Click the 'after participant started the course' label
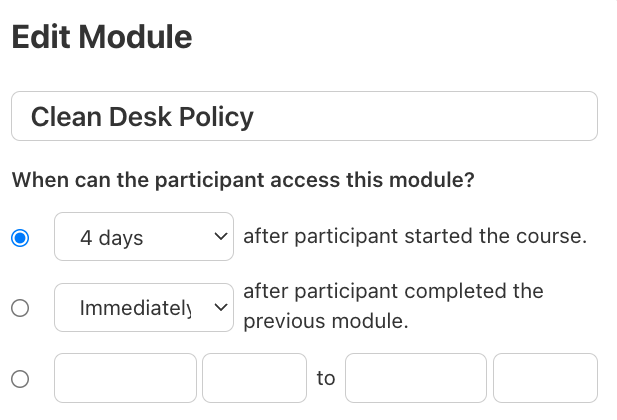This screenshot has height=420, width=617. point(414,237)
